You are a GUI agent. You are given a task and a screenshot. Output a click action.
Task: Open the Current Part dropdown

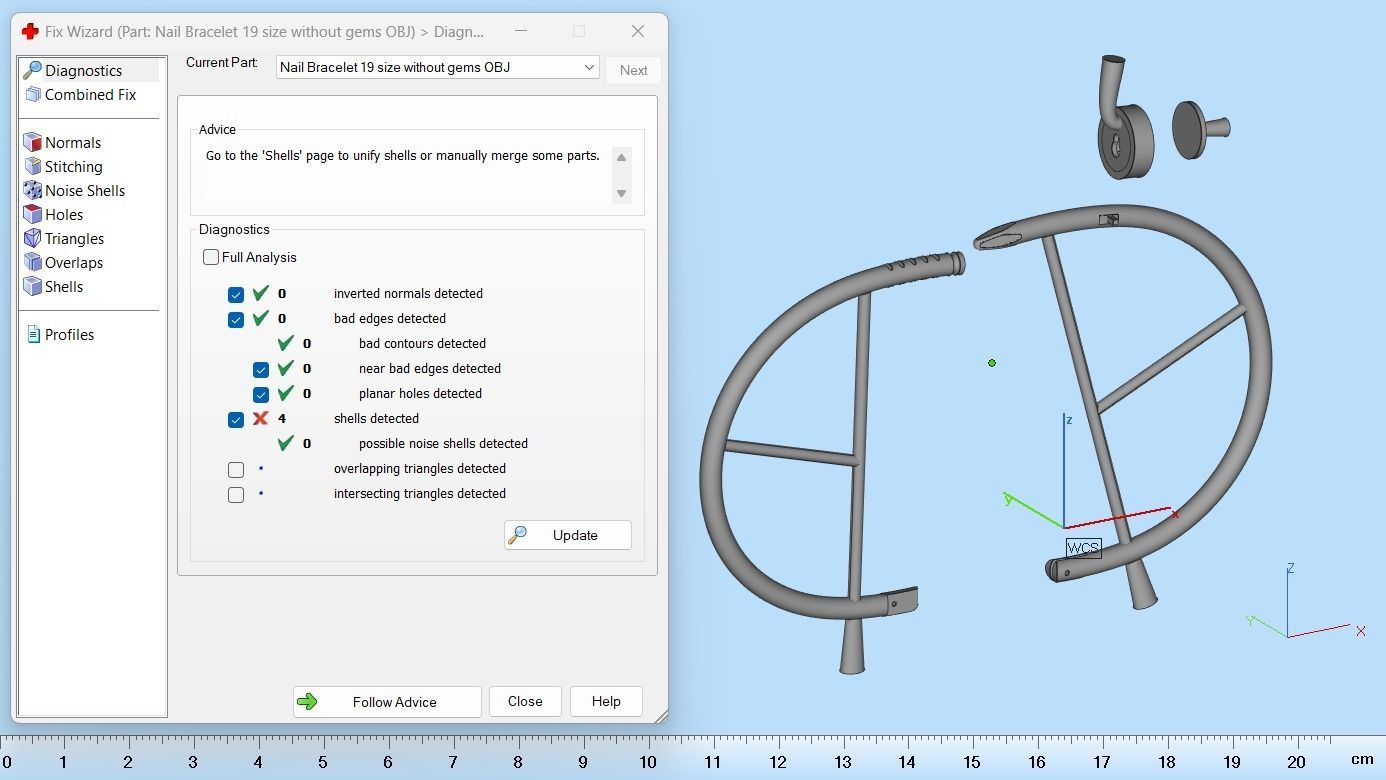coord(437,67)
